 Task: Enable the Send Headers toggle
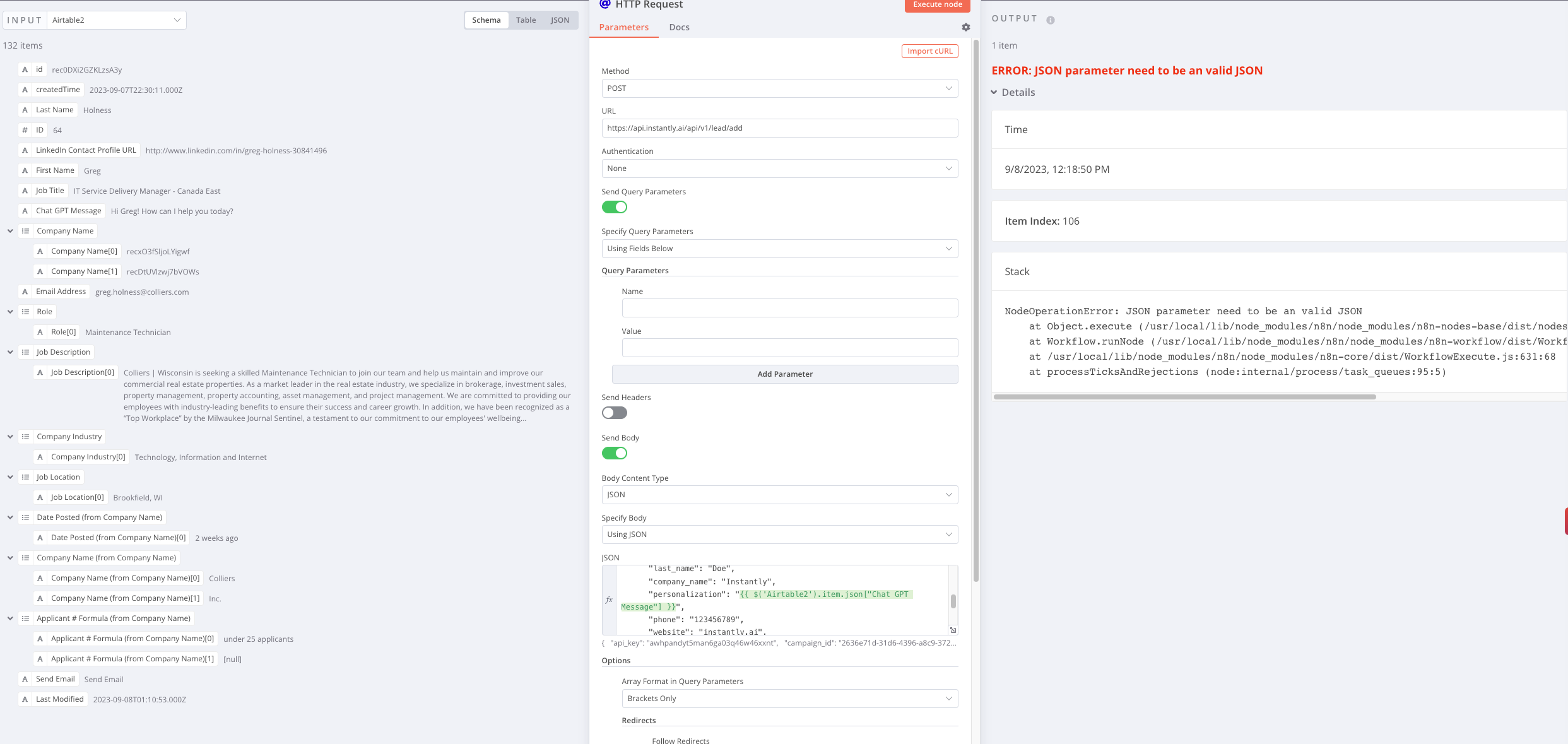tap(614, 413)
